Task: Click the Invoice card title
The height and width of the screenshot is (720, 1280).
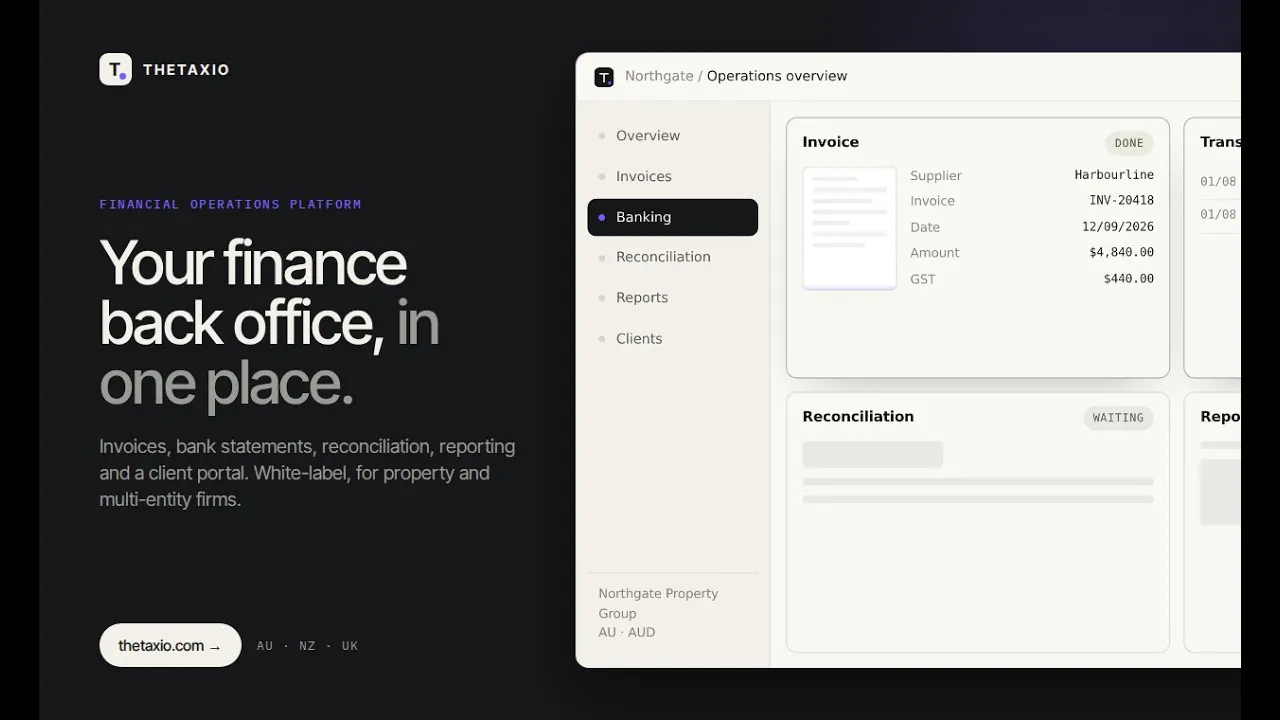Action: tap(830, 142)
